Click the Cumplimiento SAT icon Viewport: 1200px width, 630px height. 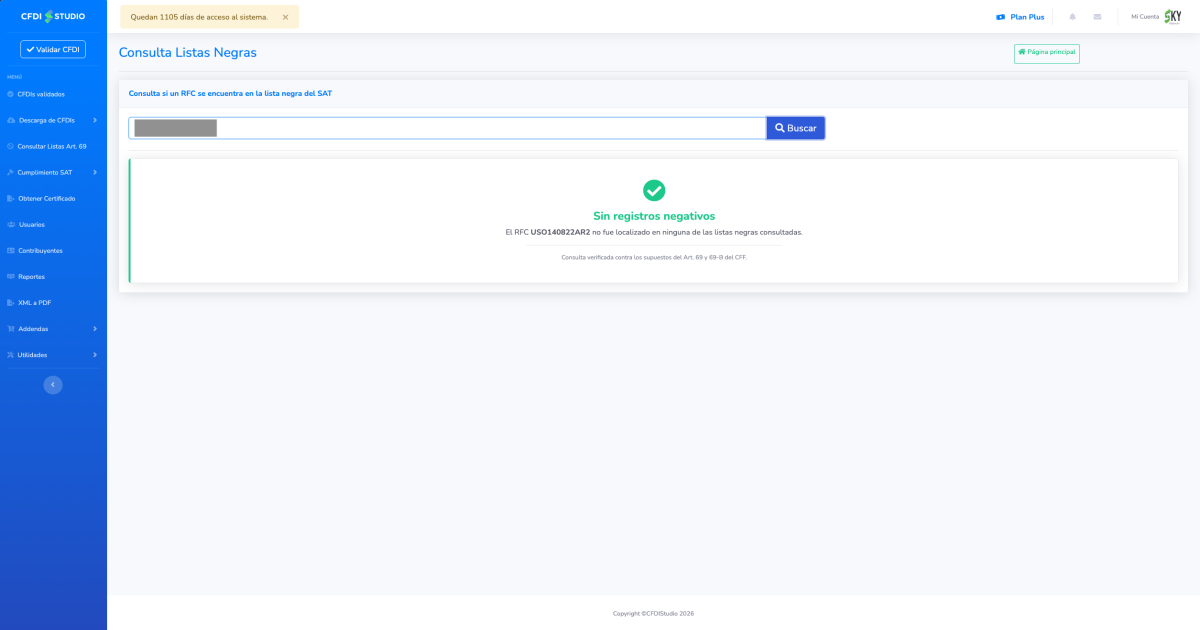click(x=10, y=172)
